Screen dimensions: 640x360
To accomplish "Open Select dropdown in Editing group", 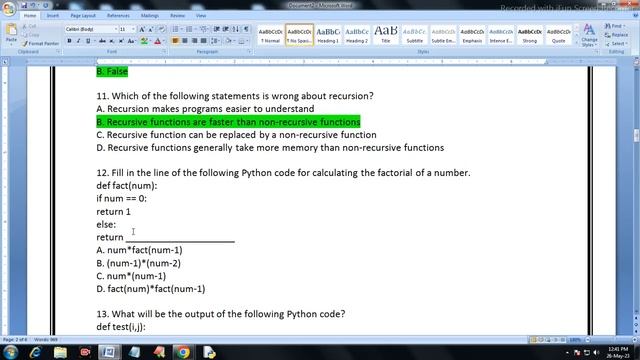I will 616,43.
